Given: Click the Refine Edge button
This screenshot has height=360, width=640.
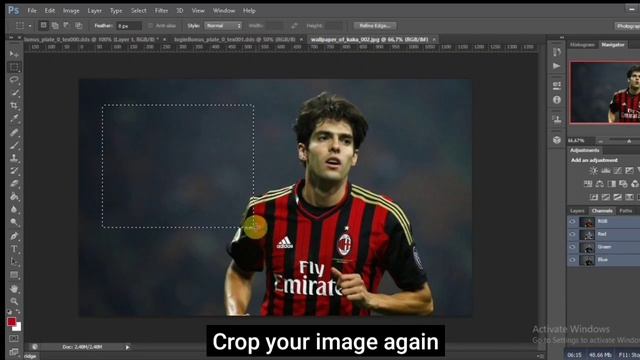Looking at the screenshot, I should tap(375, 26).
